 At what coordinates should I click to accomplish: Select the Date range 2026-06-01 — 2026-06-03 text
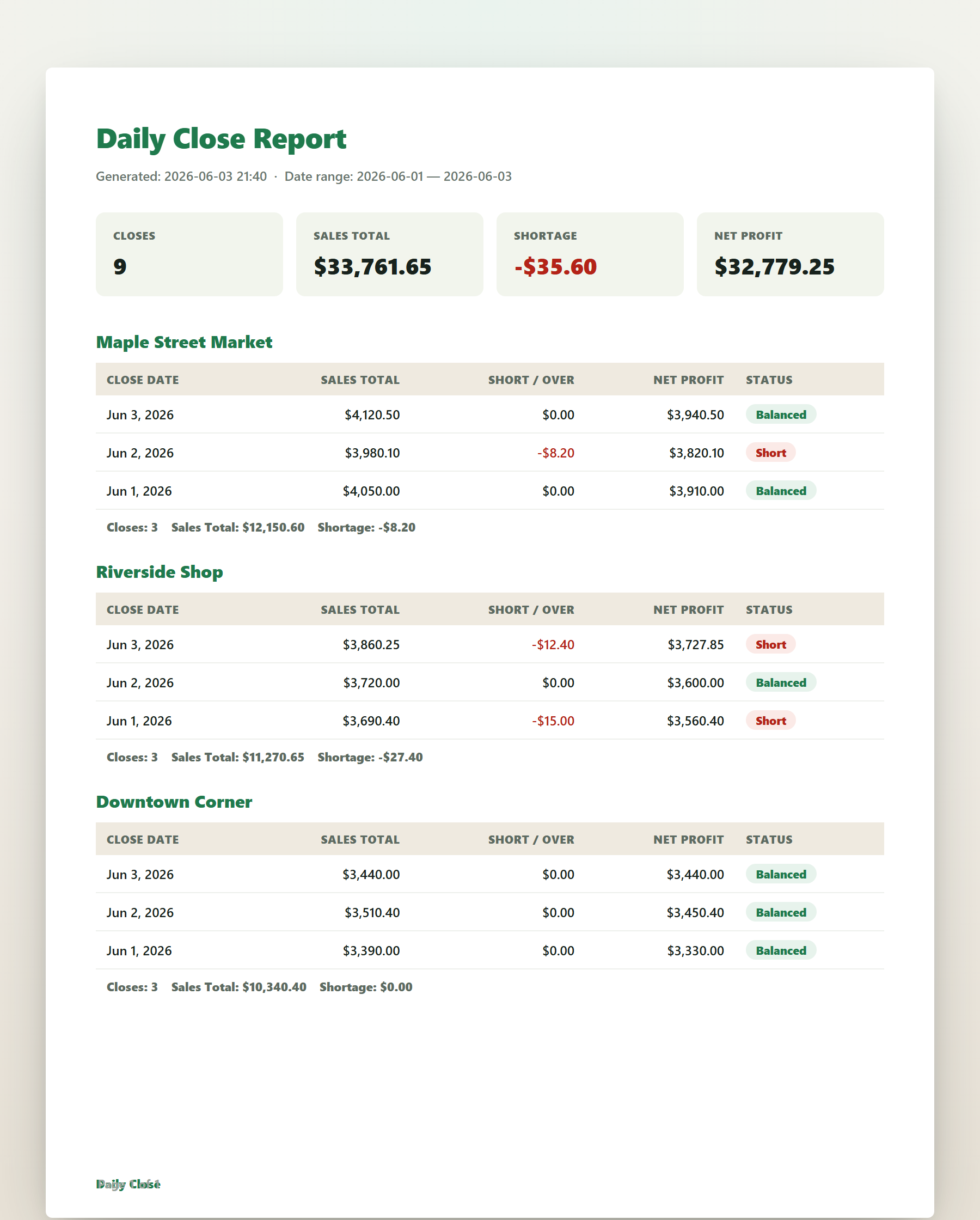(398, 176)
